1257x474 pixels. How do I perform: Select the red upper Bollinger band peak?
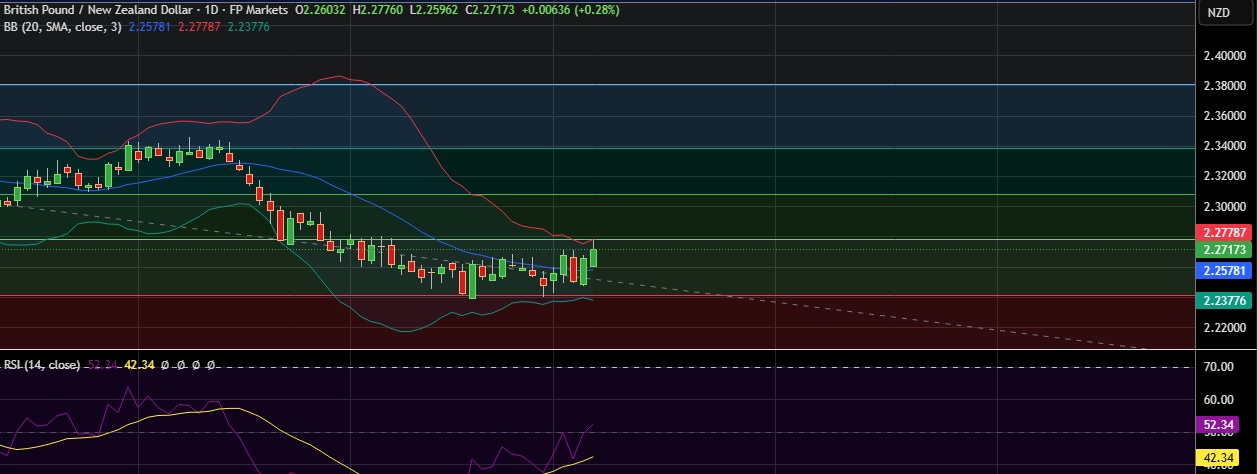[x=342, y=76]
